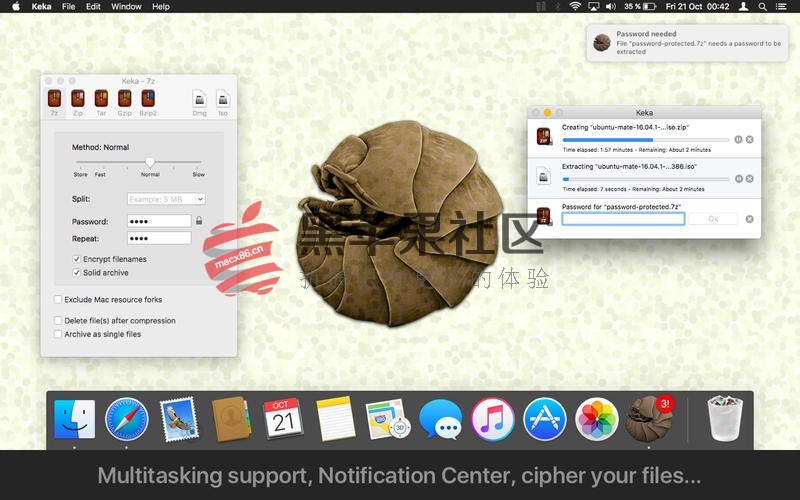Viewport: 800px width, 500px height.
Task: Open the Window menu
Action: pyautogui.click(x=126, y=7)
